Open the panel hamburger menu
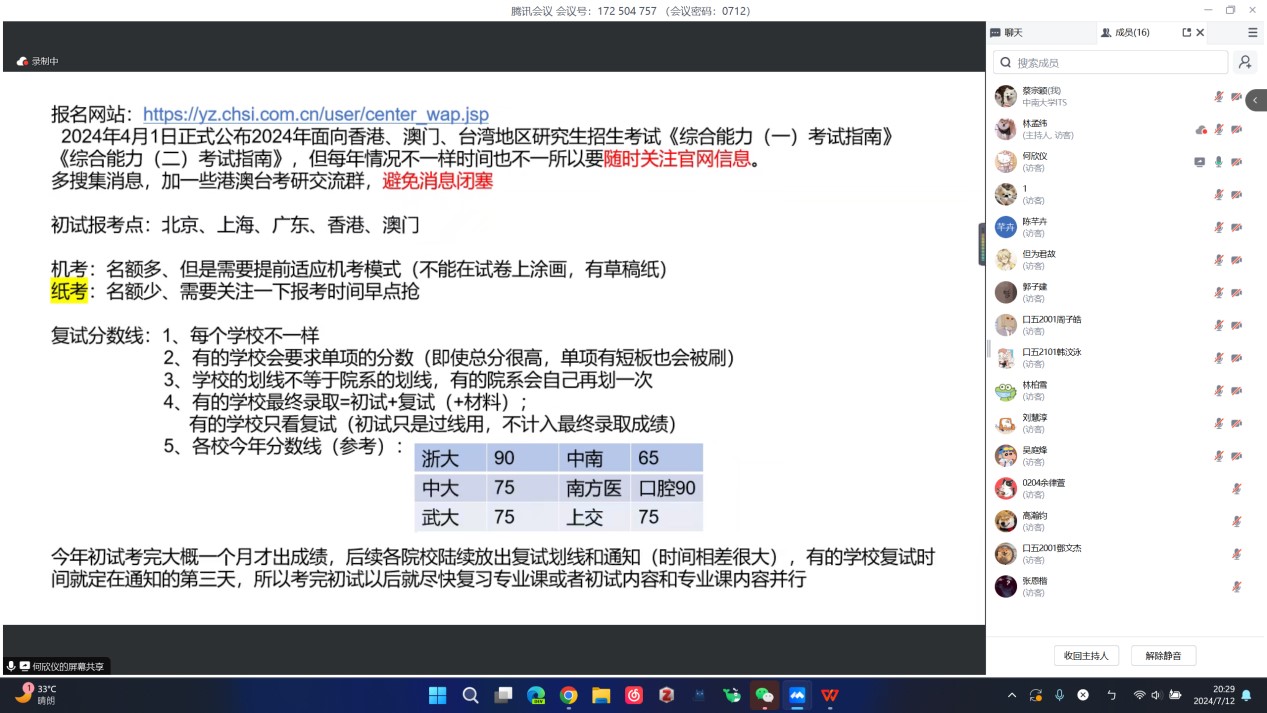The width and height of the screenshot is (1267, 713). coord(1252,33)
